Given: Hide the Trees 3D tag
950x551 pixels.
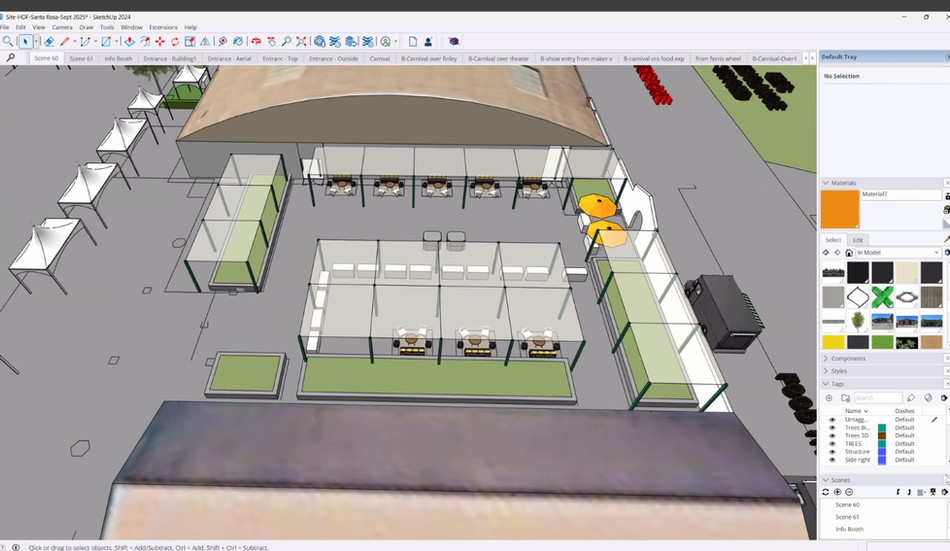Looking at the screenshot, I should click(832, 435).
